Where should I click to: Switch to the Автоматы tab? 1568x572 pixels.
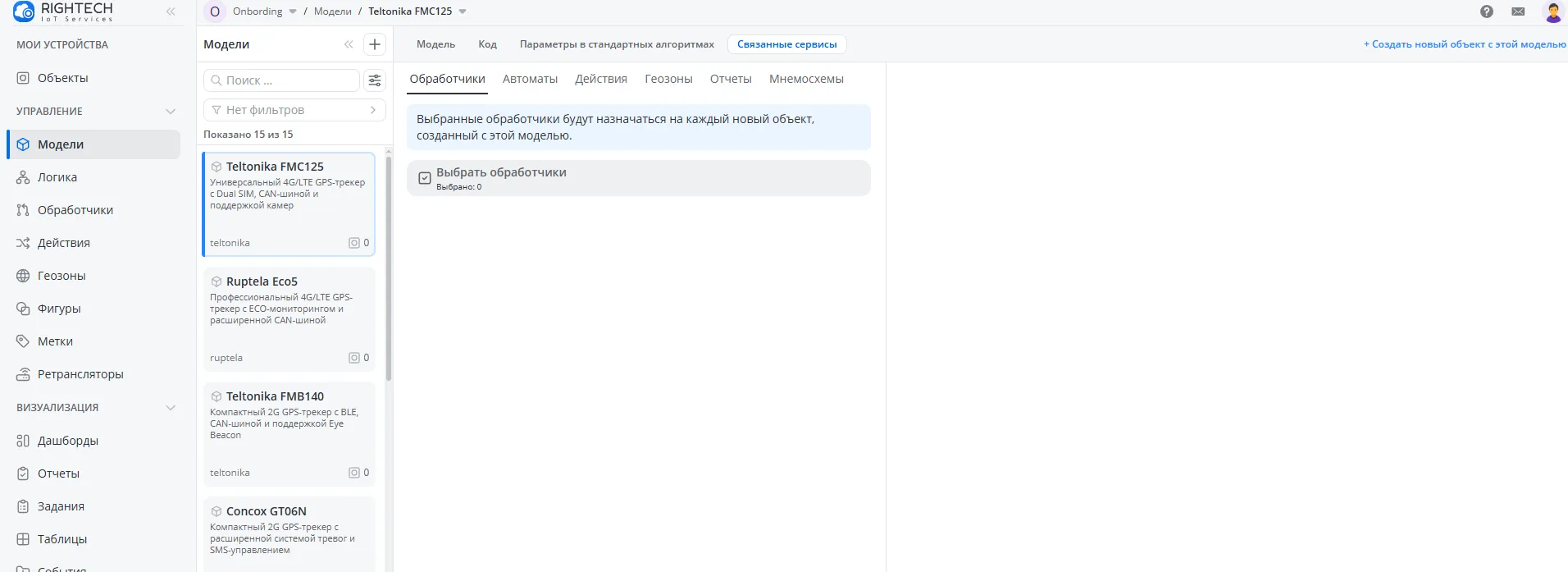click(530, 80)
